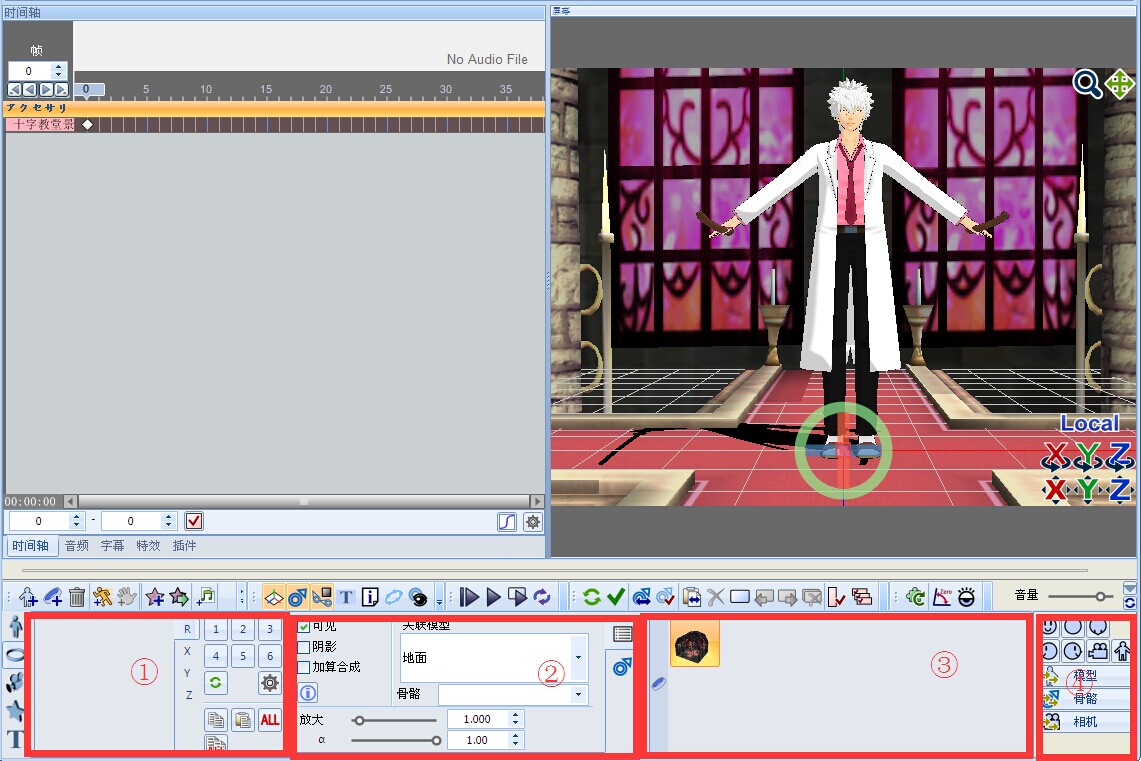Screen dimensions: 1141x761
Task: Click the magnifier zoom icon in viewport
Action: pyautogui.click(x=1087, y=84)
